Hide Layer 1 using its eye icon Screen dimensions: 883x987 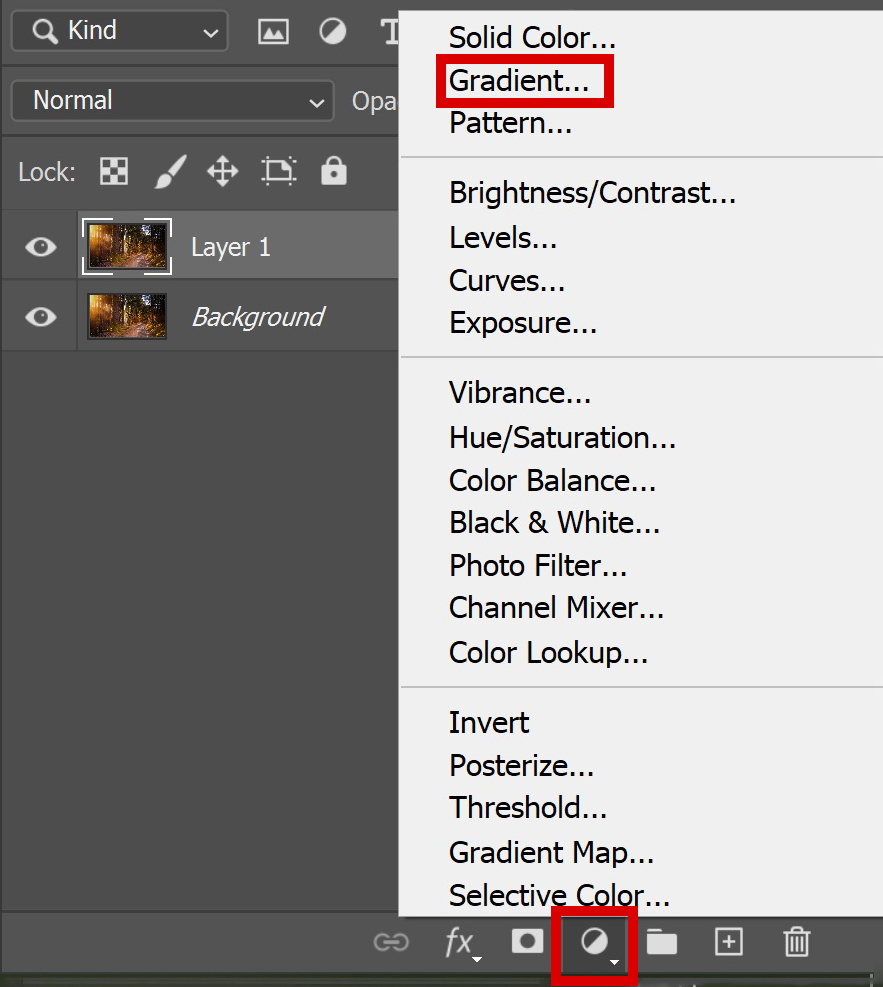[41, 247]
